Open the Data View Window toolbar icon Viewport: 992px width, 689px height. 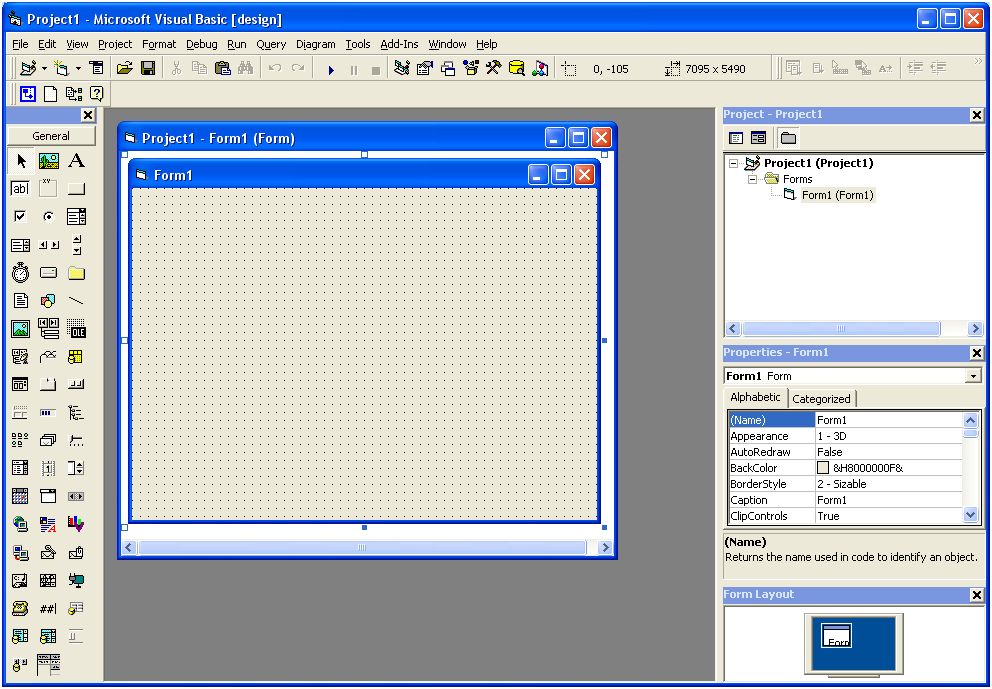[x=517, y=68]
